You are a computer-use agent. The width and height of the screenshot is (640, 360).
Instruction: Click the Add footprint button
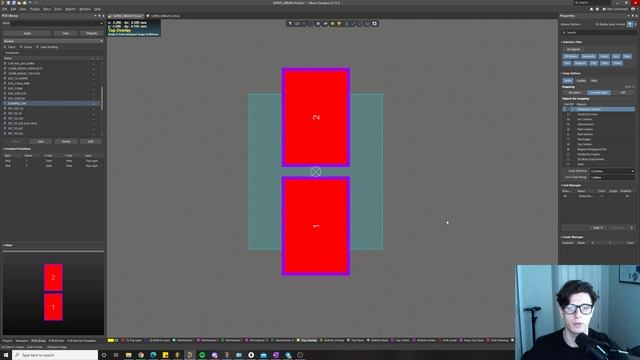coord(40,141)
